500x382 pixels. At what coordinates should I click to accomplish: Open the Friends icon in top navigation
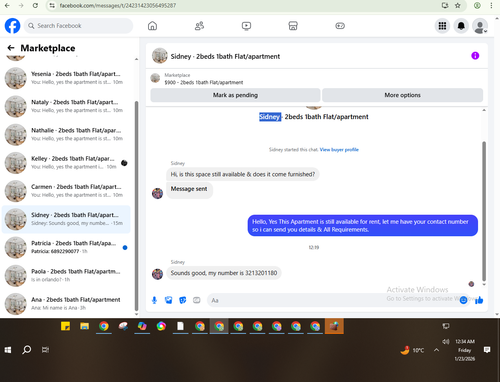pyautogui.click(x=199, y=26)
